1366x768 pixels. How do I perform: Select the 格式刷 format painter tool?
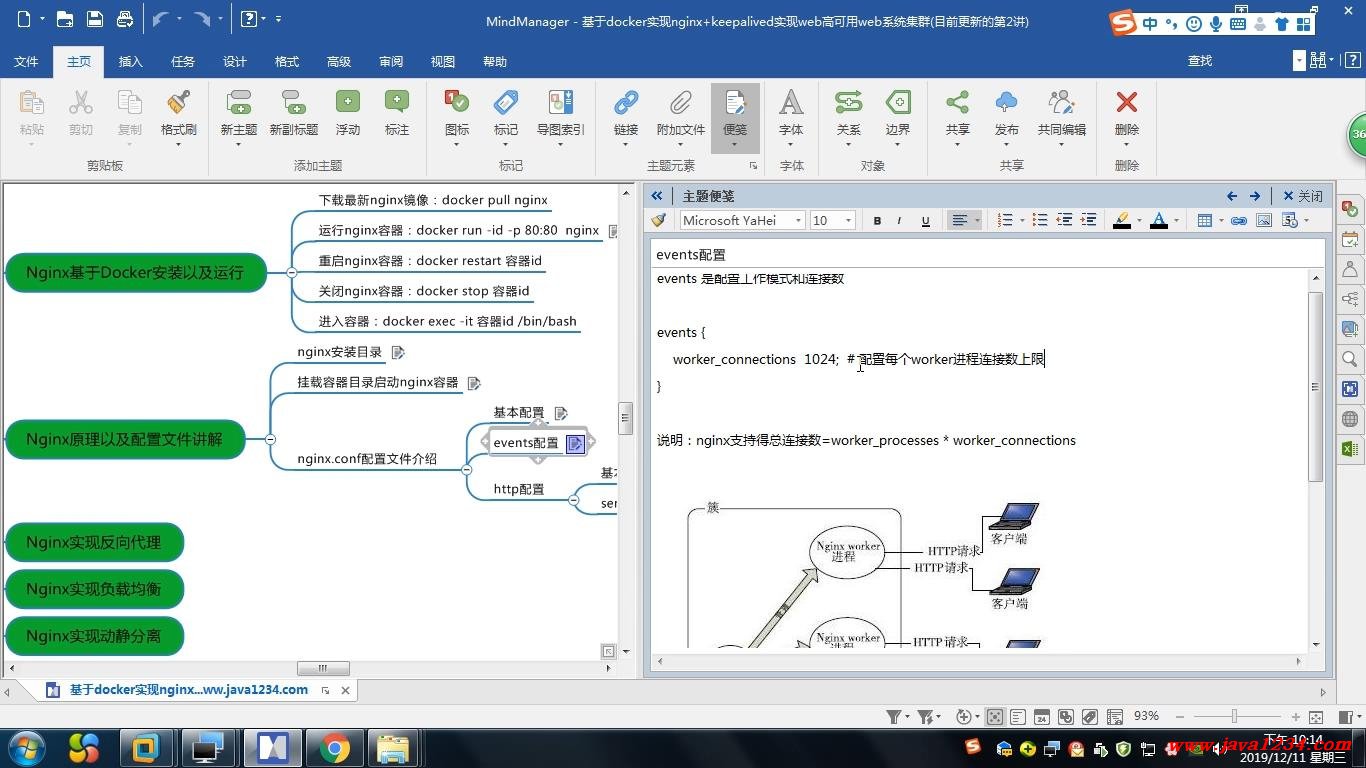pyautogui.click(x=179, y=103)
